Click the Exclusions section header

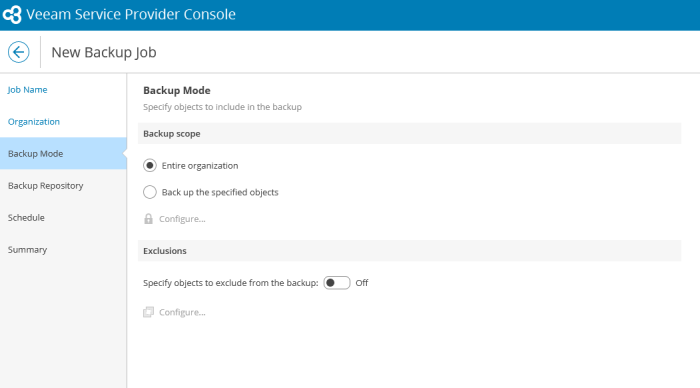point(409,250)
